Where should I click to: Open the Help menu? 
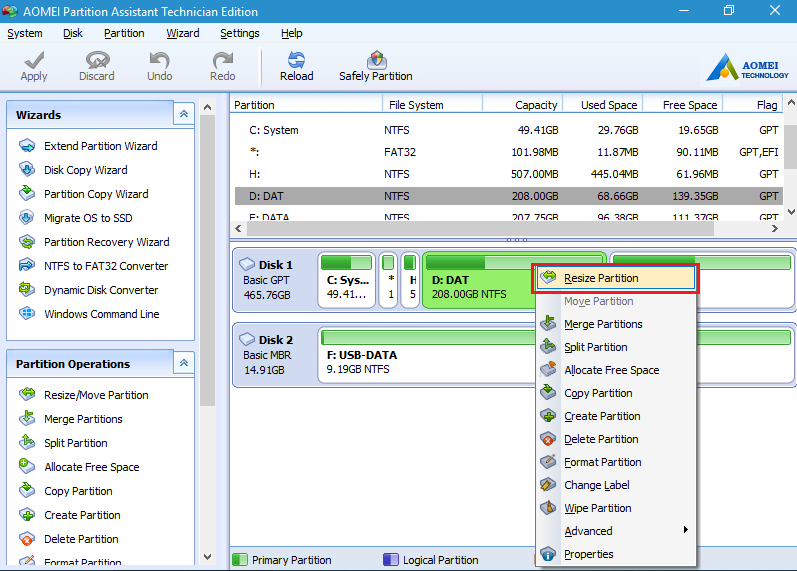[291, 33]
